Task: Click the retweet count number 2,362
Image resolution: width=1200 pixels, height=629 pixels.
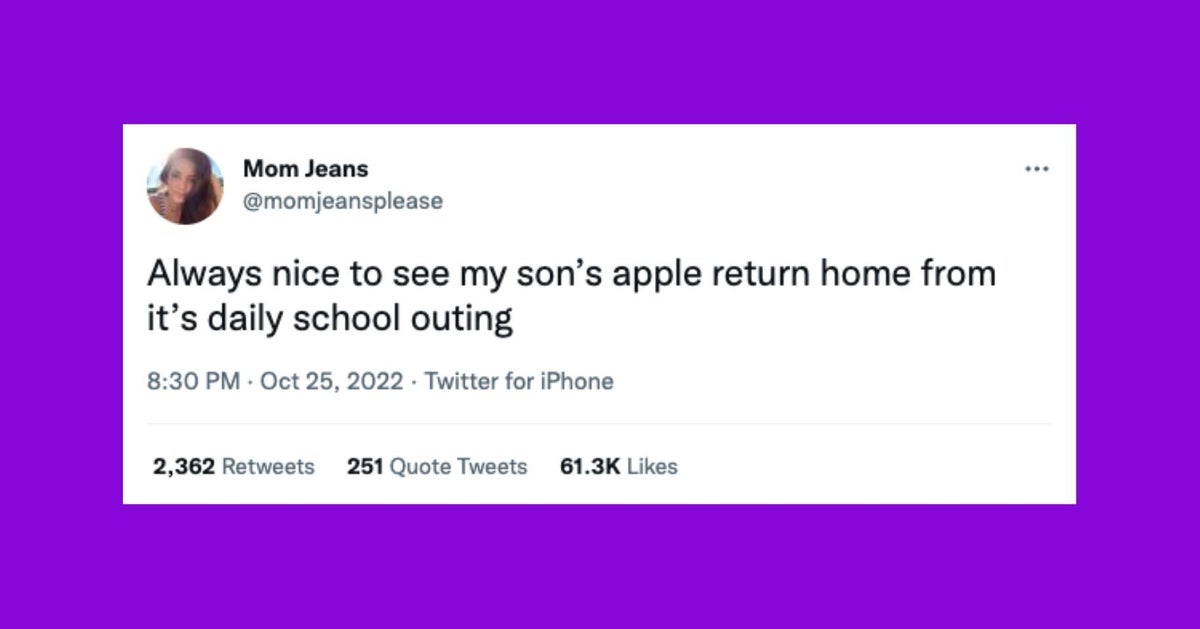Action: [x=181, y=466]
